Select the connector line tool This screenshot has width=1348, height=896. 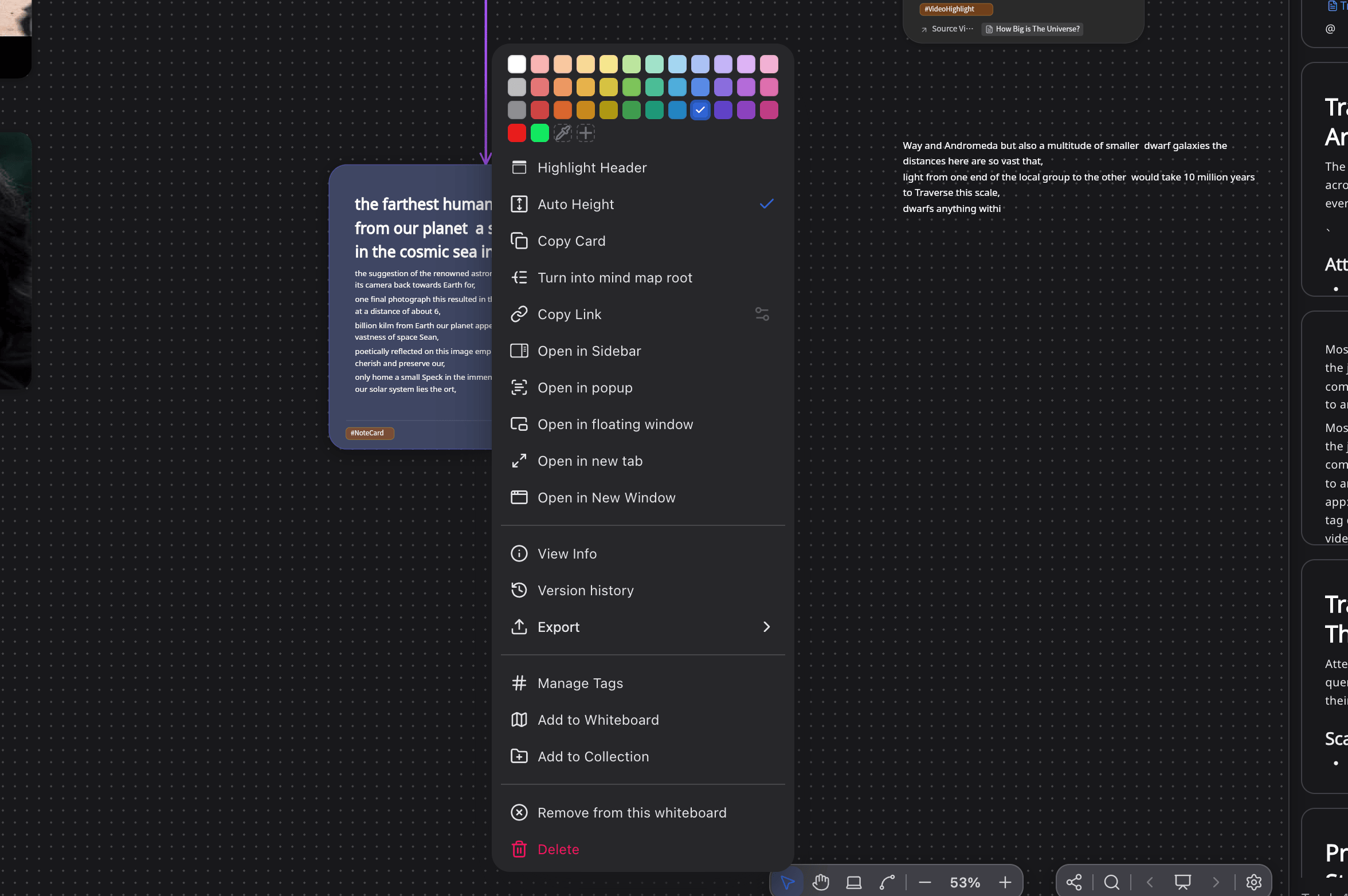(887, 882)
